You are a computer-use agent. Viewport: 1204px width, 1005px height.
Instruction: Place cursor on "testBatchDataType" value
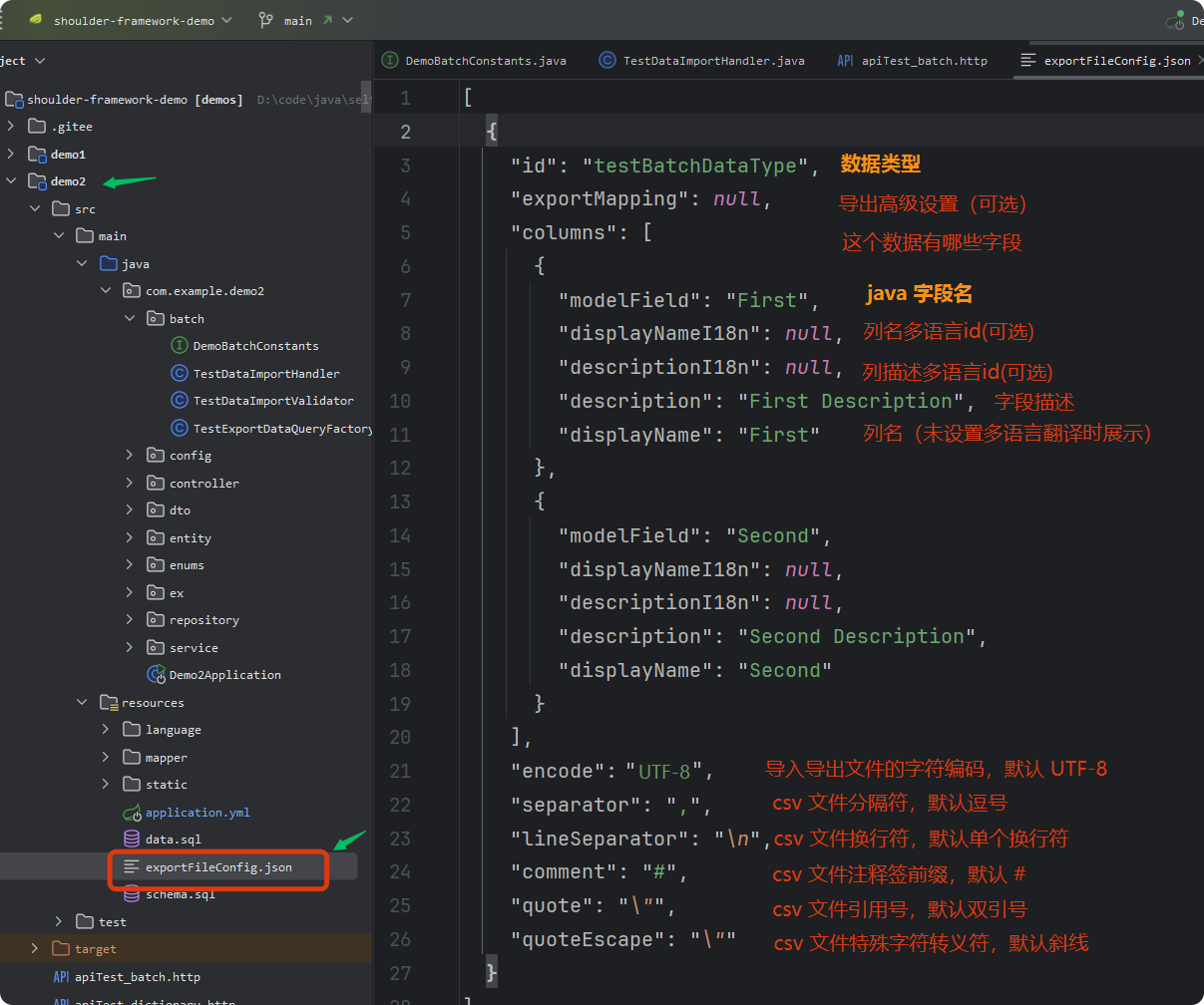coord(695,166)
